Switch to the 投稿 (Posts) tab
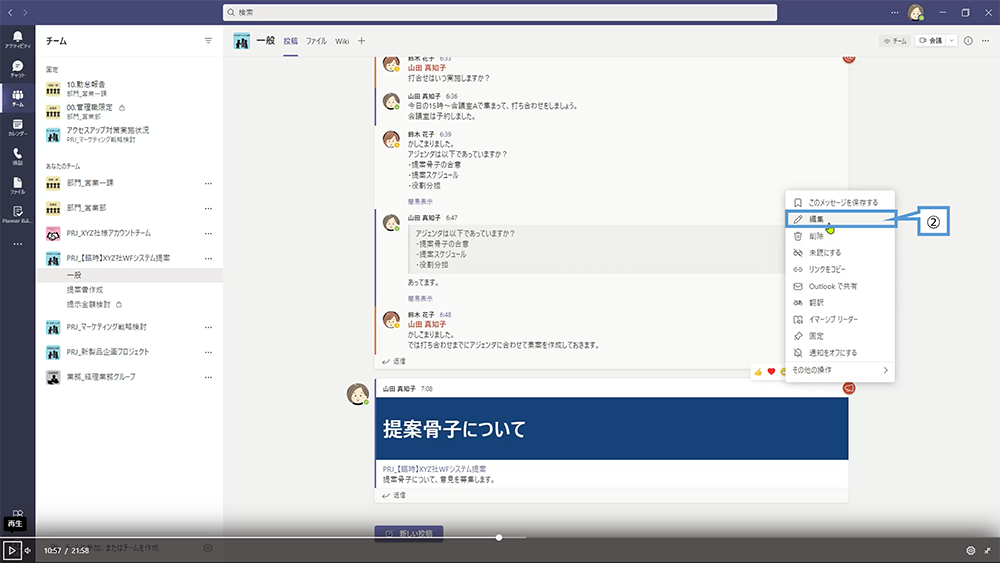 (x=290, y=41)
